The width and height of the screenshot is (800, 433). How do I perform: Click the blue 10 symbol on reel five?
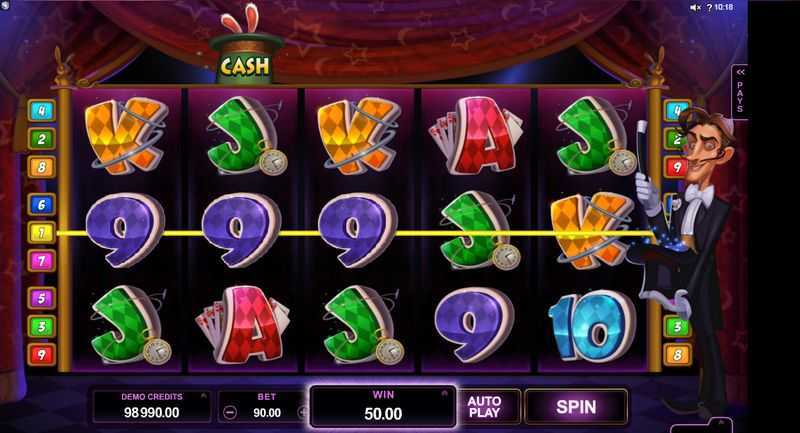[x=592, y=325]
